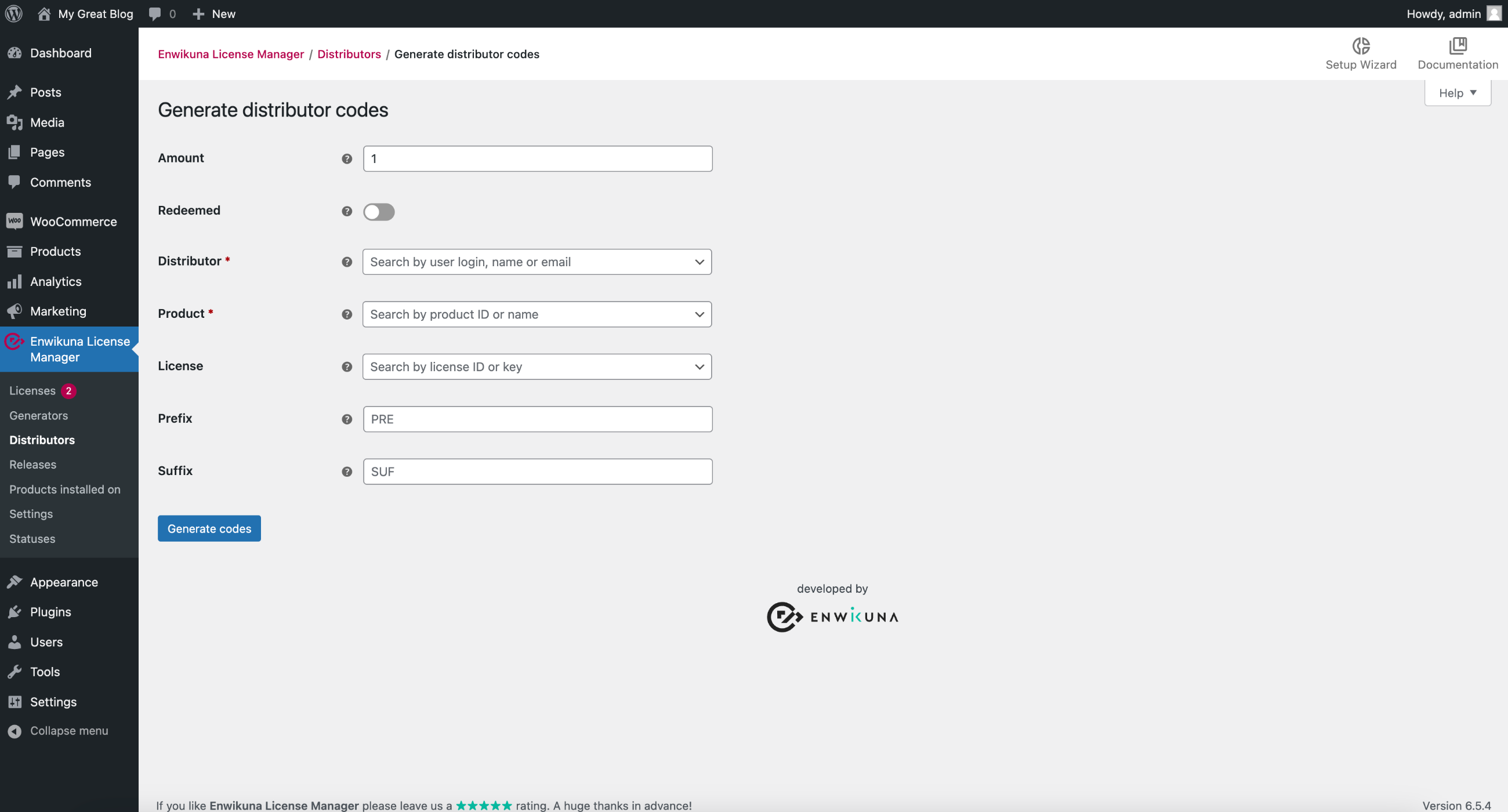Click the Marketing megaphone icon
This screenshot has width=1508, height=812.
[14, 311]
